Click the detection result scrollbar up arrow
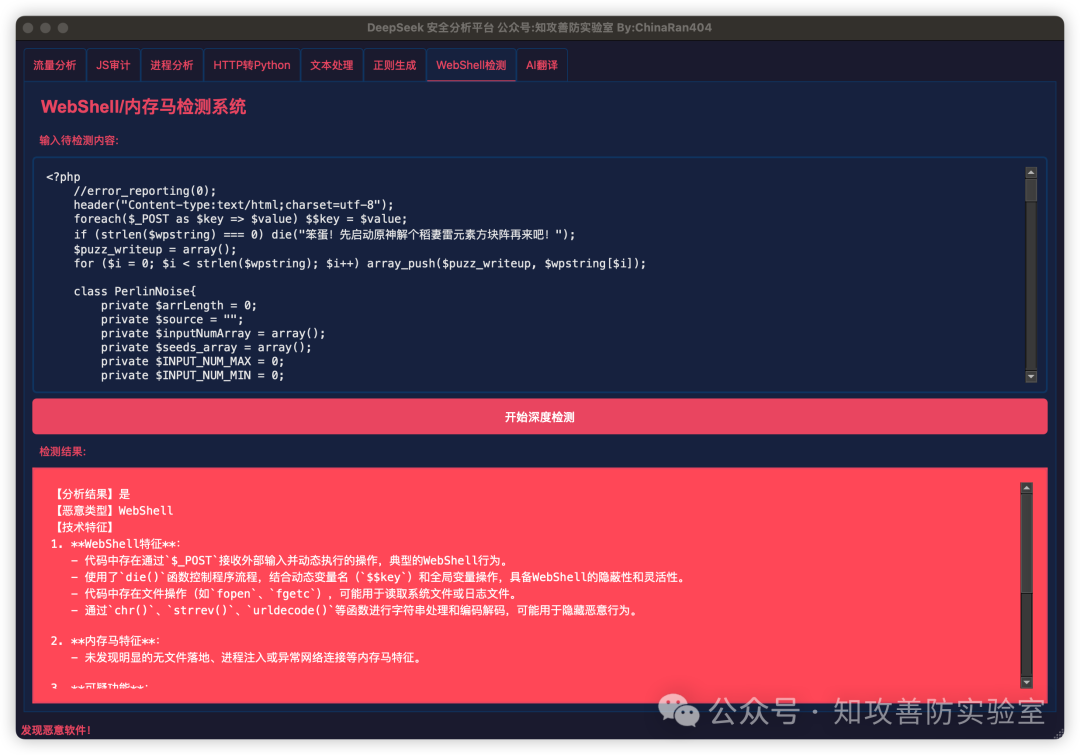This screenshot has height=755, width=1080. (x=1026, y=488)
